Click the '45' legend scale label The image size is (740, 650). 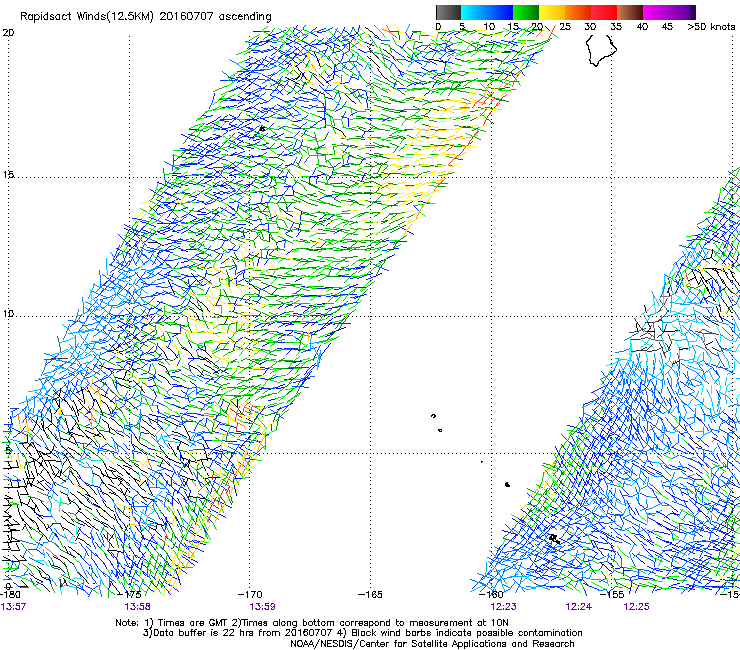tap(667, 27)
